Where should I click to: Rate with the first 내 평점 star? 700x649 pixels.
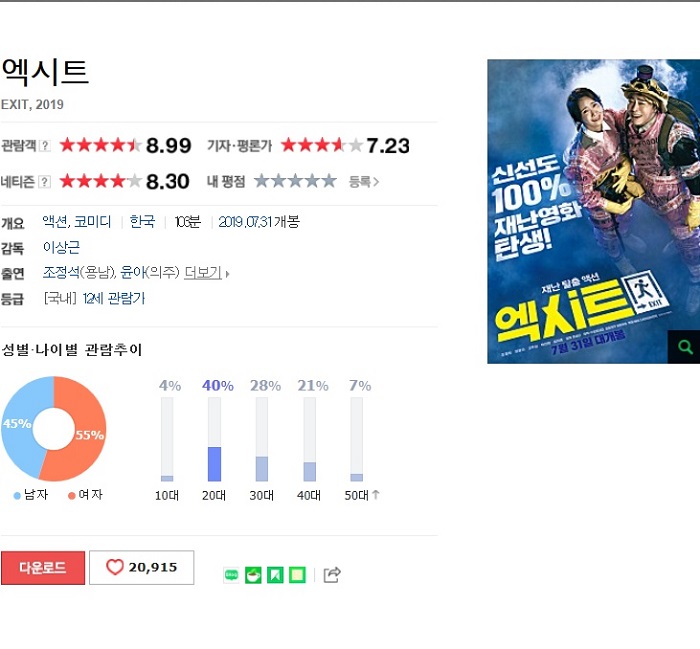tap(262, 181)
